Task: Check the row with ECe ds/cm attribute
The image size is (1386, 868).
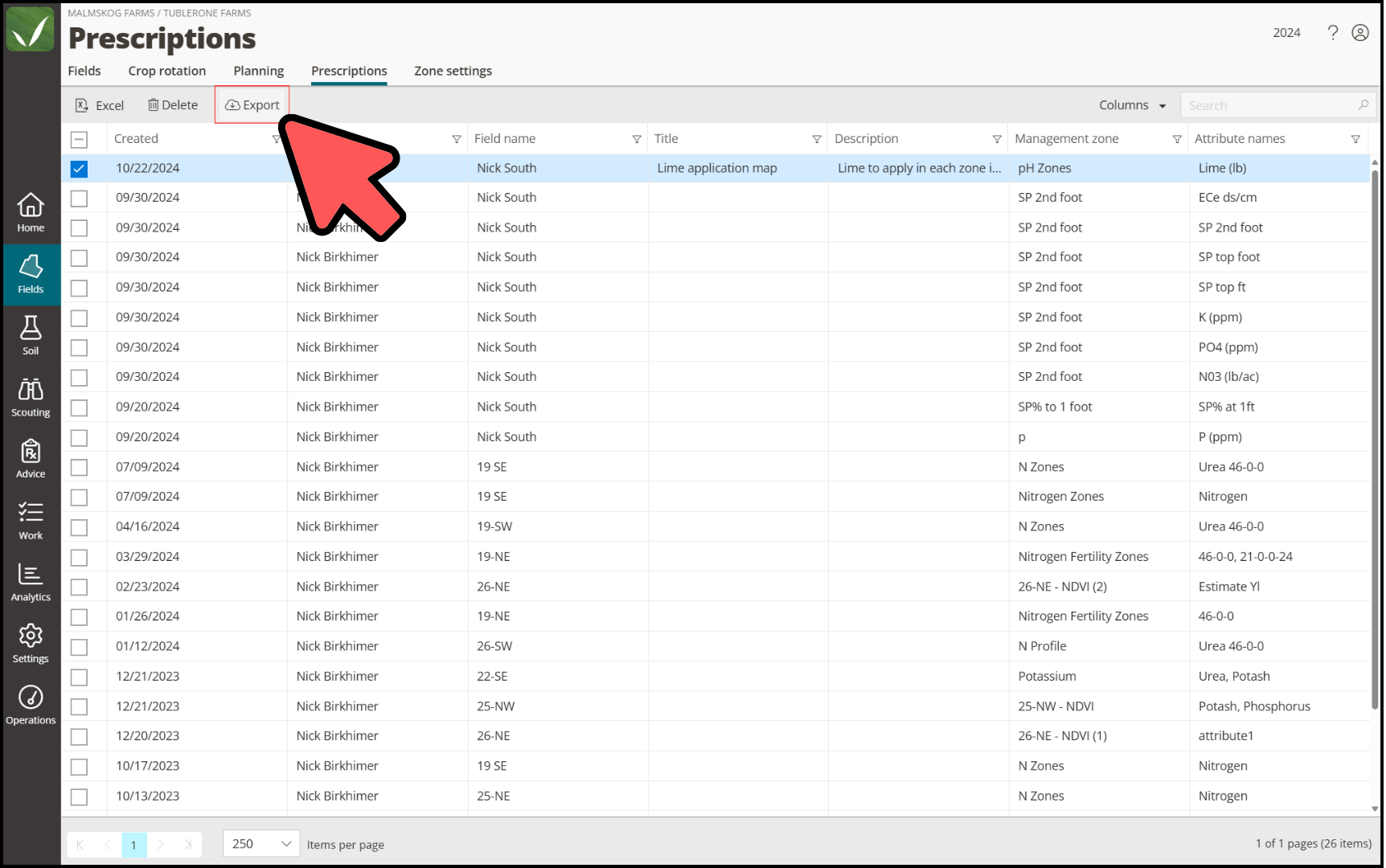Action: (79, 199)
